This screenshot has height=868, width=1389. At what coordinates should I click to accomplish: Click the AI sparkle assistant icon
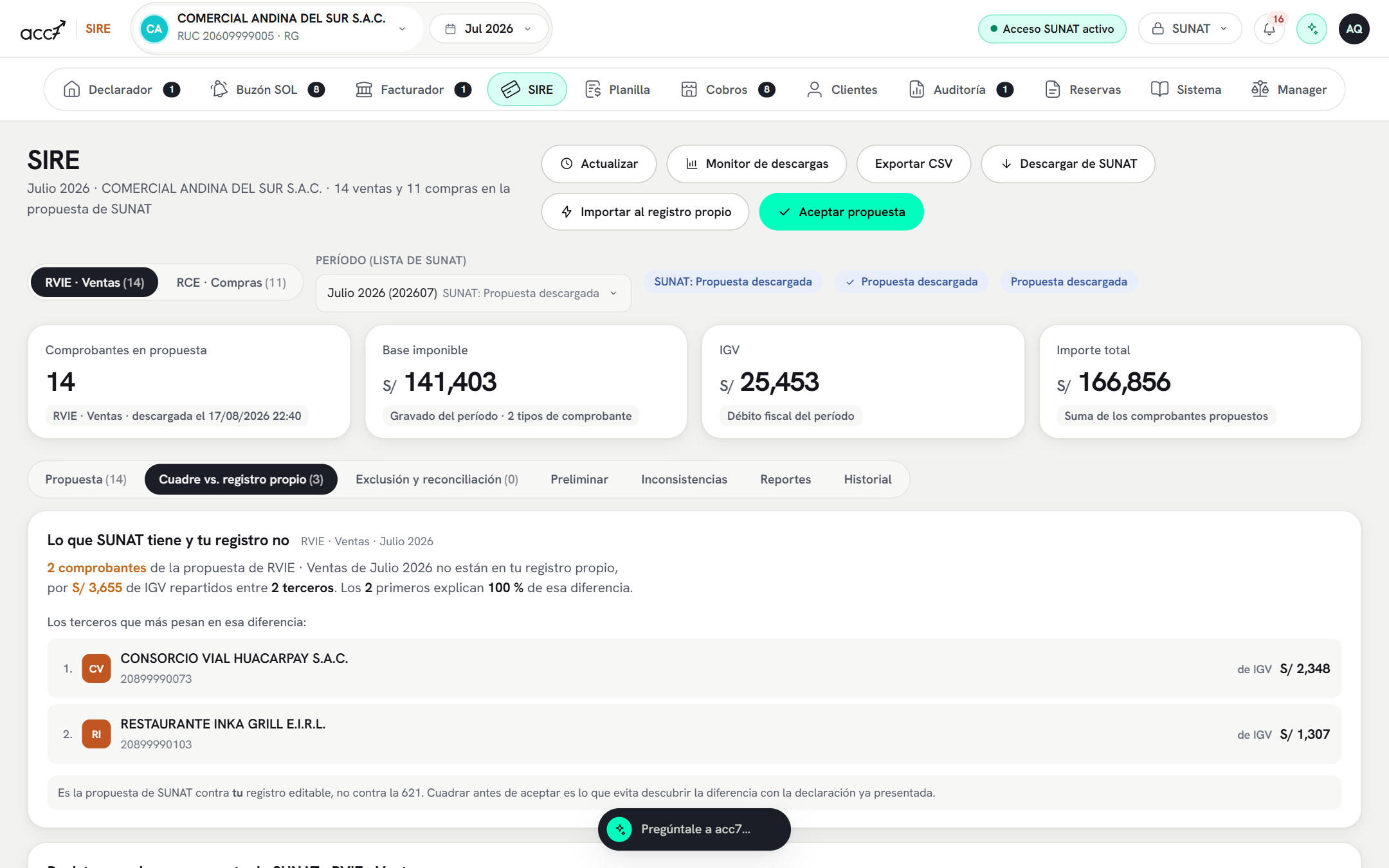(x=1312, y=29)
